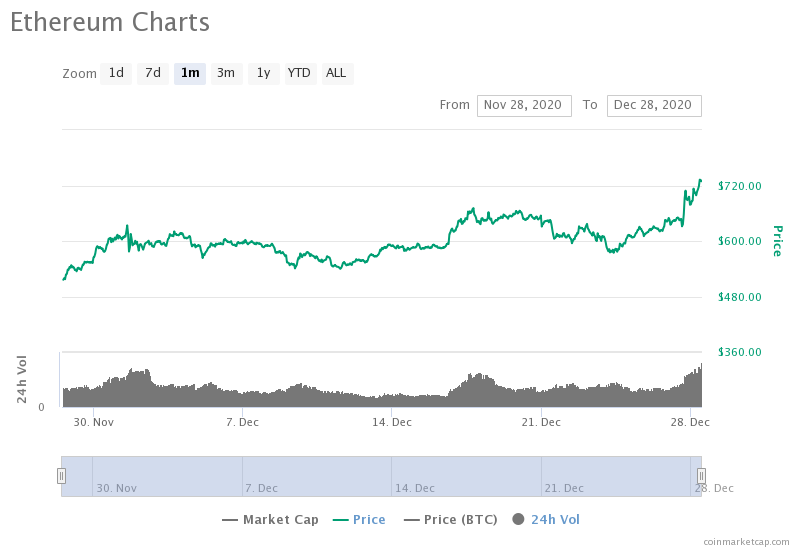The height and width of the screenshot is (550, 800).
Task: Select the vertical Price axis title
Action: point(778,241)
